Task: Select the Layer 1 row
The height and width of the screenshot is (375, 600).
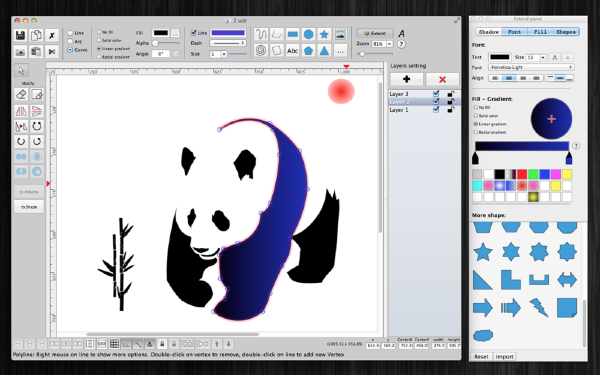Action: 424,110
